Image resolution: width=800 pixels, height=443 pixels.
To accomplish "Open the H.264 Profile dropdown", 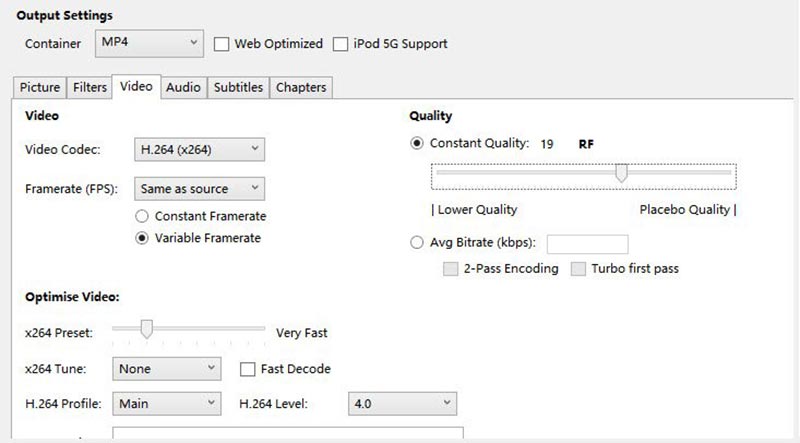I will 166,404.
